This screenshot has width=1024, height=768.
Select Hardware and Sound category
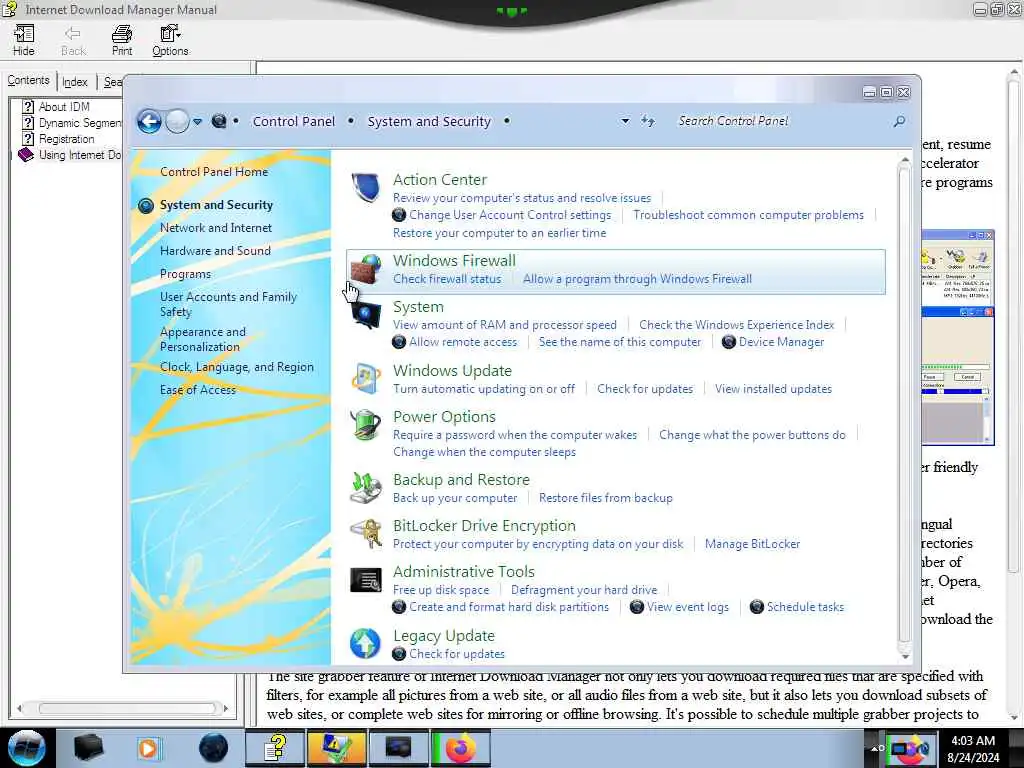point(215,251)
